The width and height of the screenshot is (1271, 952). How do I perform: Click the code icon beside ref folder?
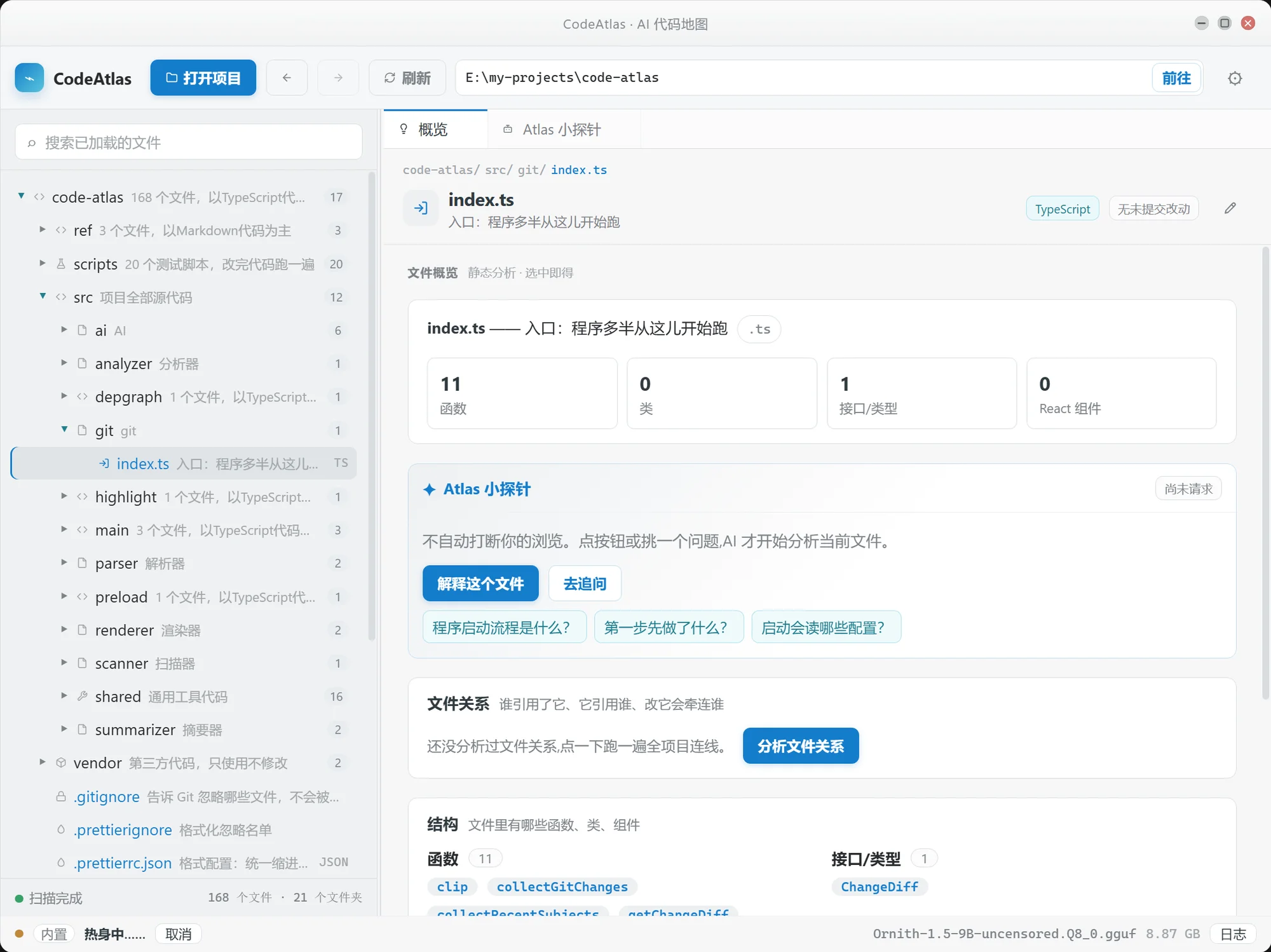click(61, 230)
